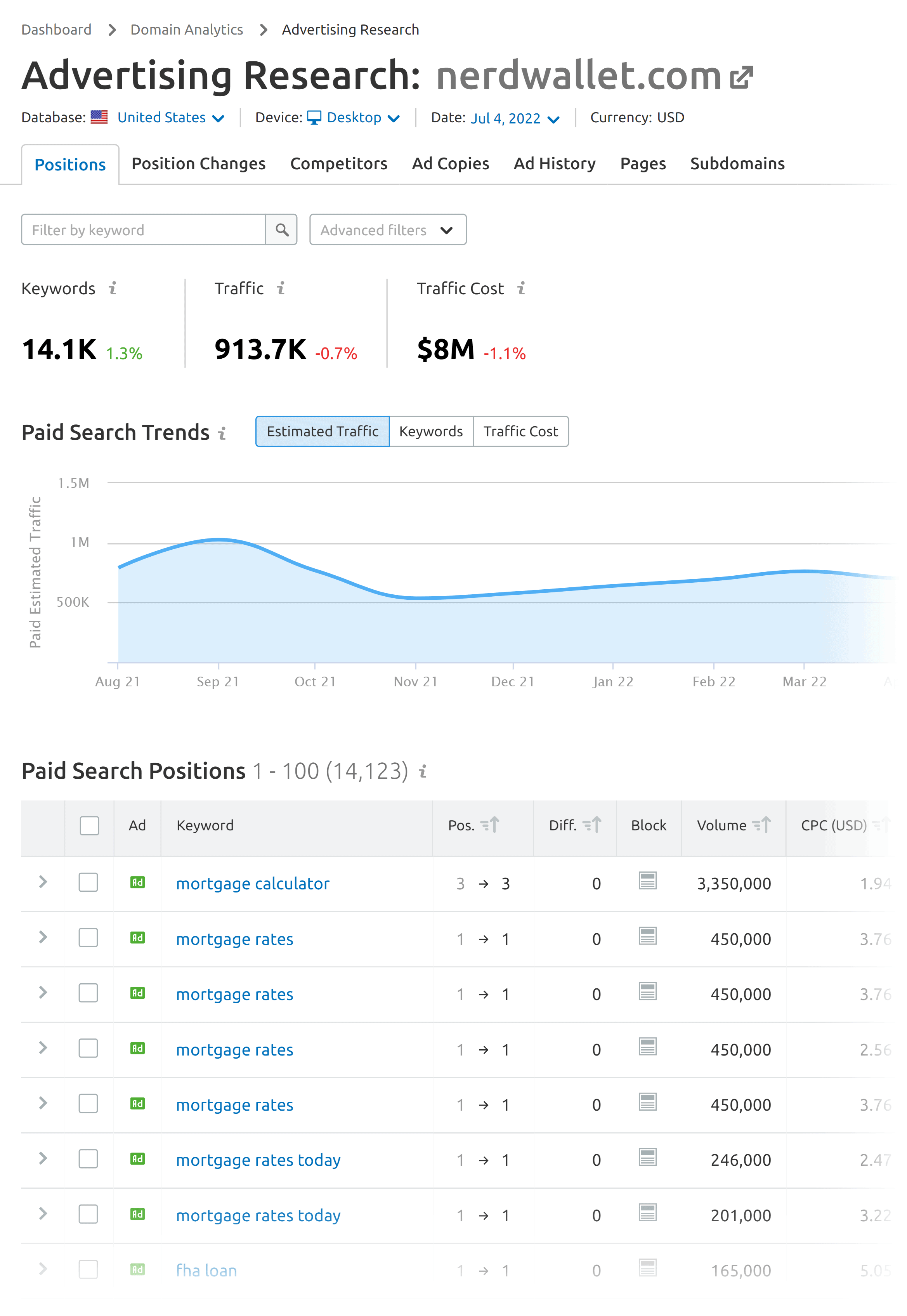Open the Advanced filters dropdown

point(388,230)
